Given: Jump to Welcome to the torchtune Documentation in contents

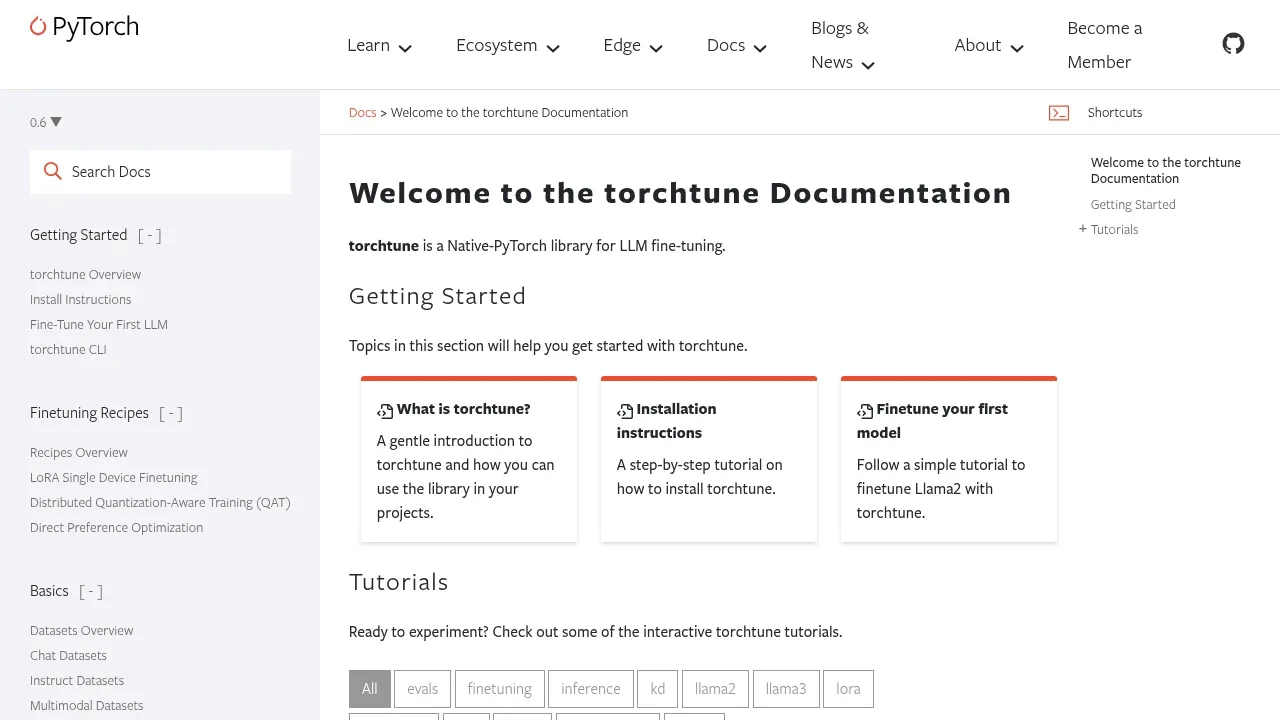Looking at the screenshot, I should (x=1166, y=170).
